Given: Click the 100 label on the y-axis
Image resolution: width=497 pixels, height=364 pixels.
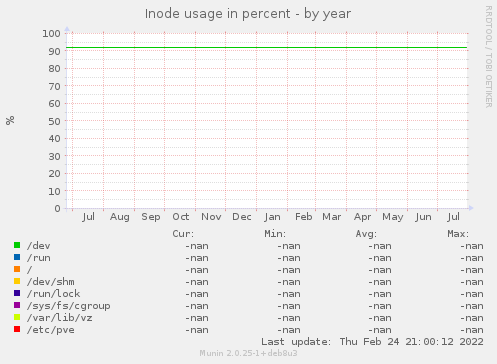Looking at the screenshot, I should pyautogui.click(x=51, y=33).
